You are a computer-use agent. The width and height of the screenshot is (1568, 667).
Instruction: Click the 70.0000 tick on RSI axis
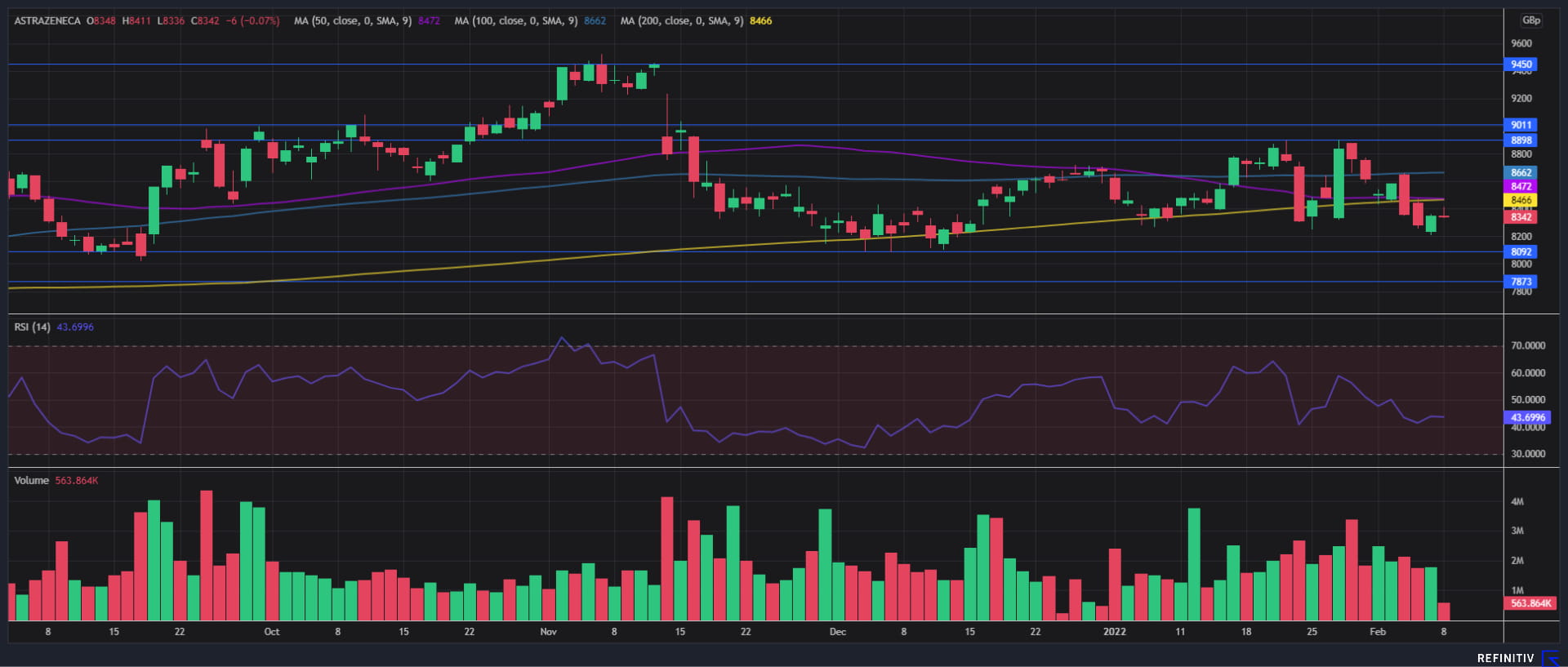coord(1527,346)
